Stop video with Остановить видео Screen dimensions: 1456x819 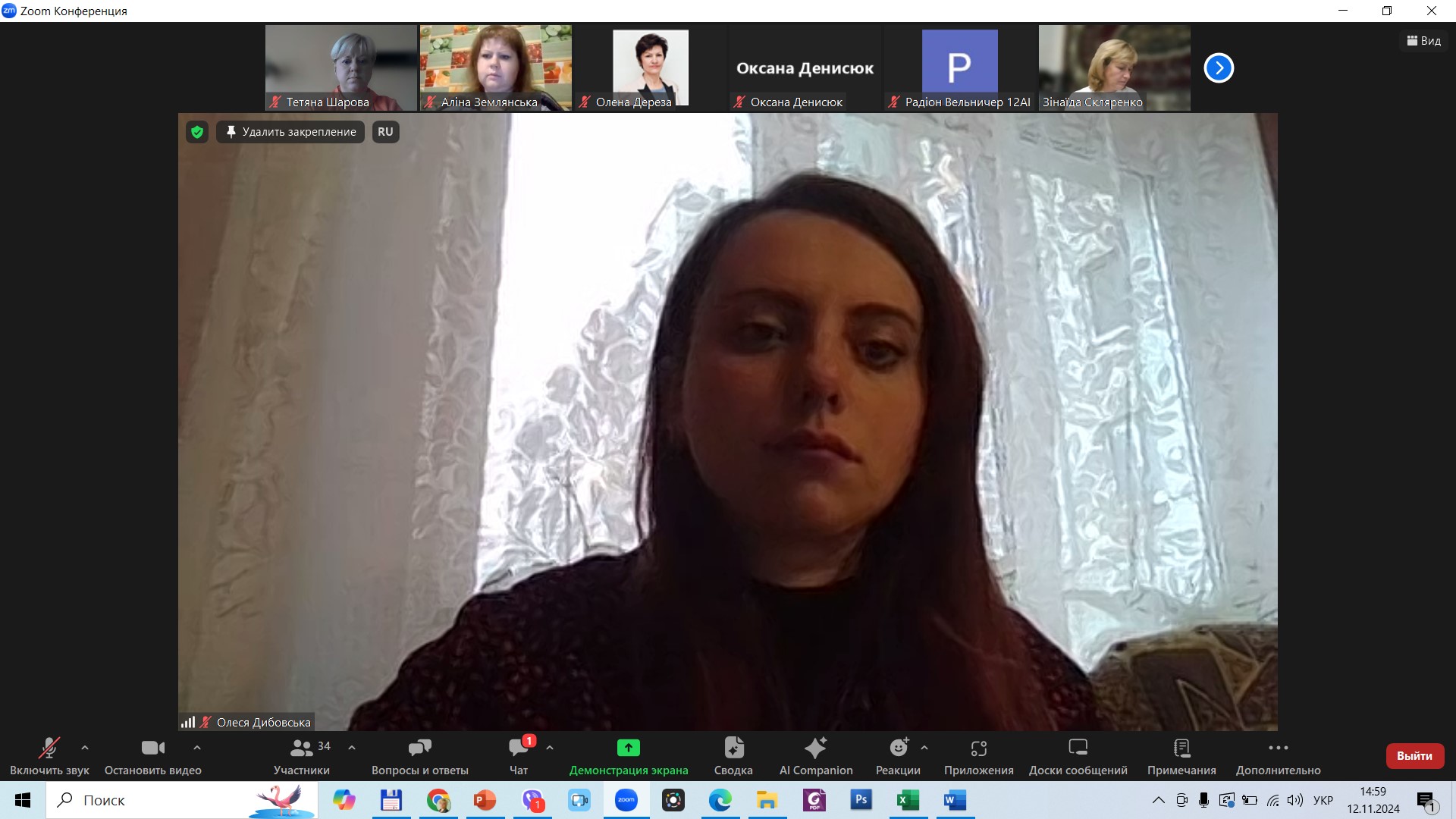pos(152,756)
